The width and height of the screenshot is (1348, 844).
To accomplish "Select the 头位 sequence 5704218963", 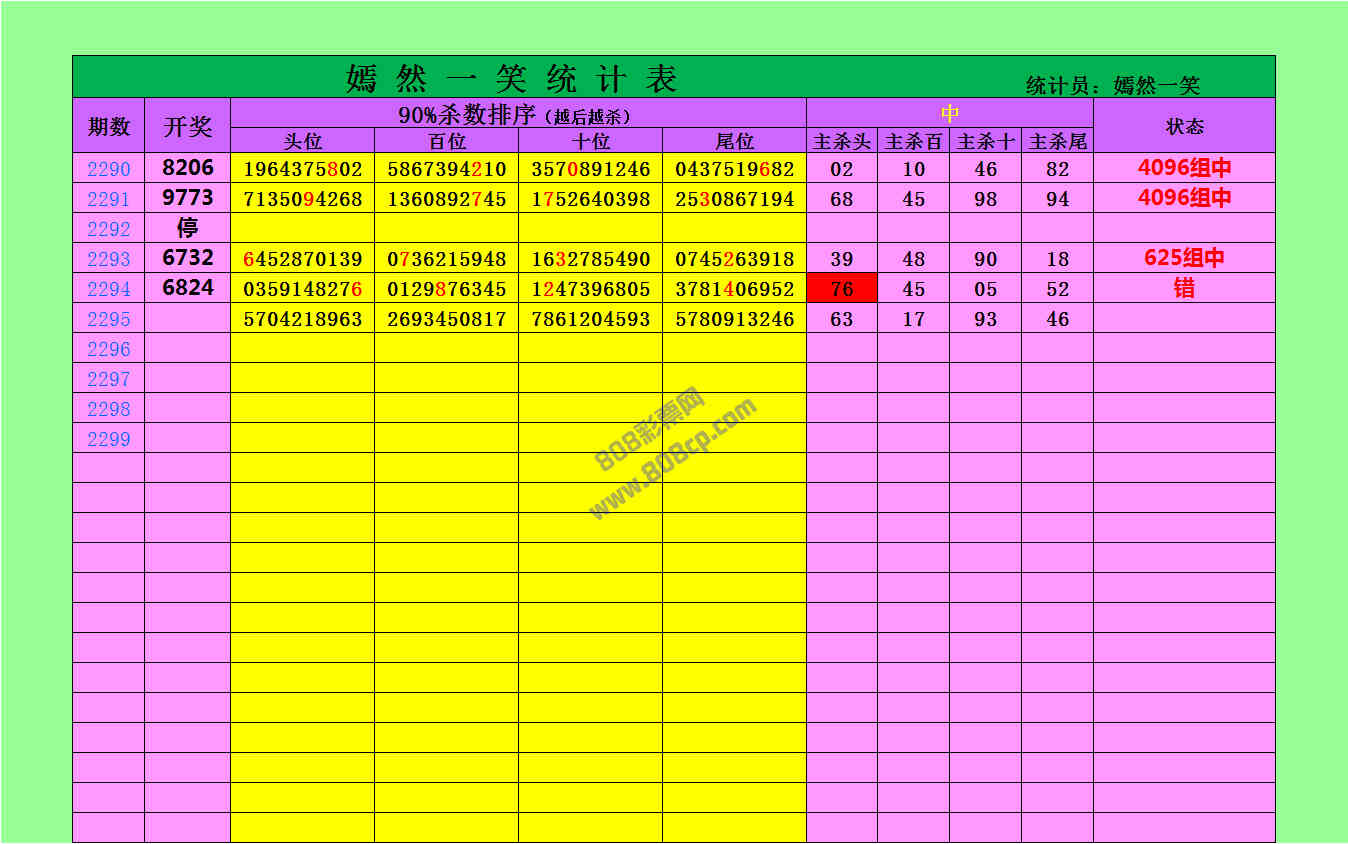I will 303,319.
